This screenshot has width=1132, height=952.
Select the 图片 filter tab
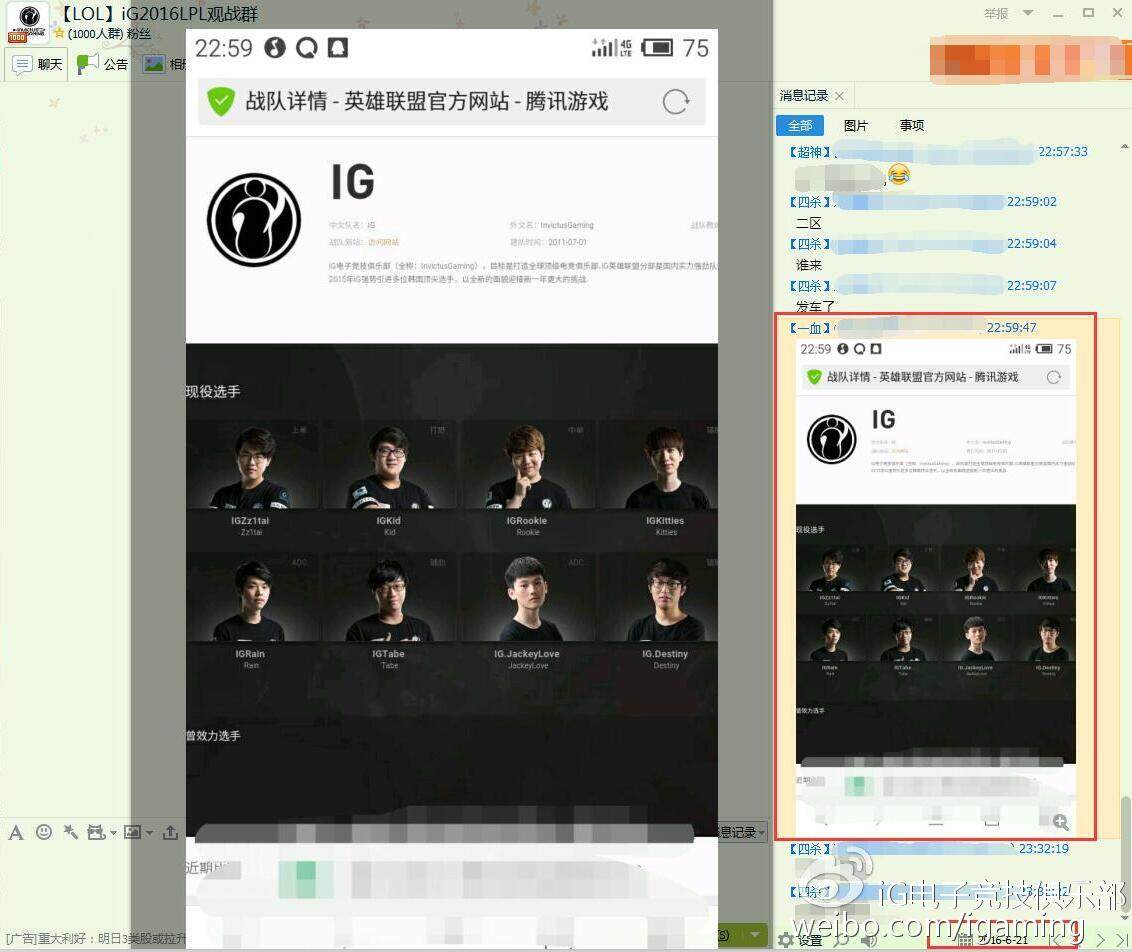pos(856,125)
